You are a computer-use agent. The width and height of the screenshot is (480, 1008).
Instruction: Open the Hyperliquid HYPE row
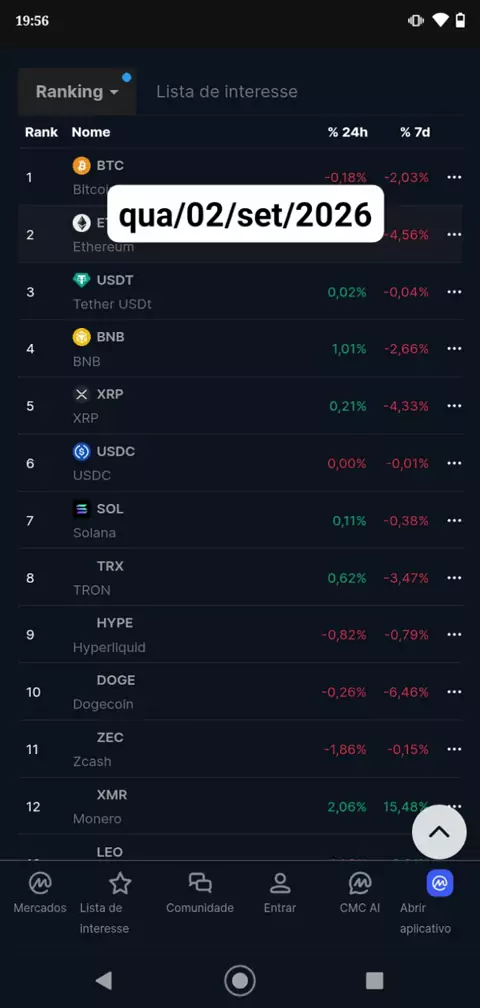click(x=240, y=634)
